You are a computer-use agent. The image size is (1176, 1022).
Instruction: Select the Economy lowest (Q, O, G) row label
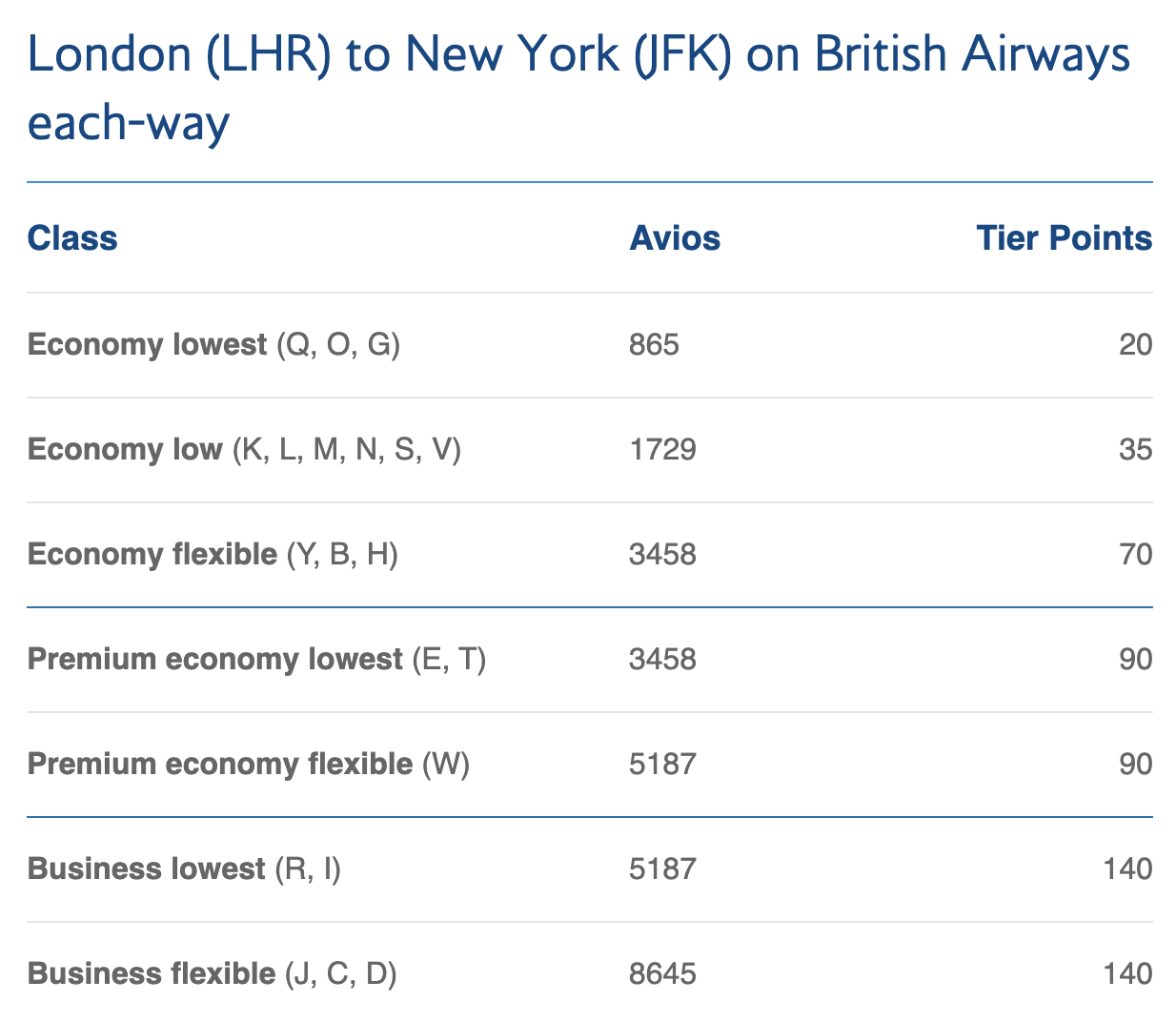(213, 344)
